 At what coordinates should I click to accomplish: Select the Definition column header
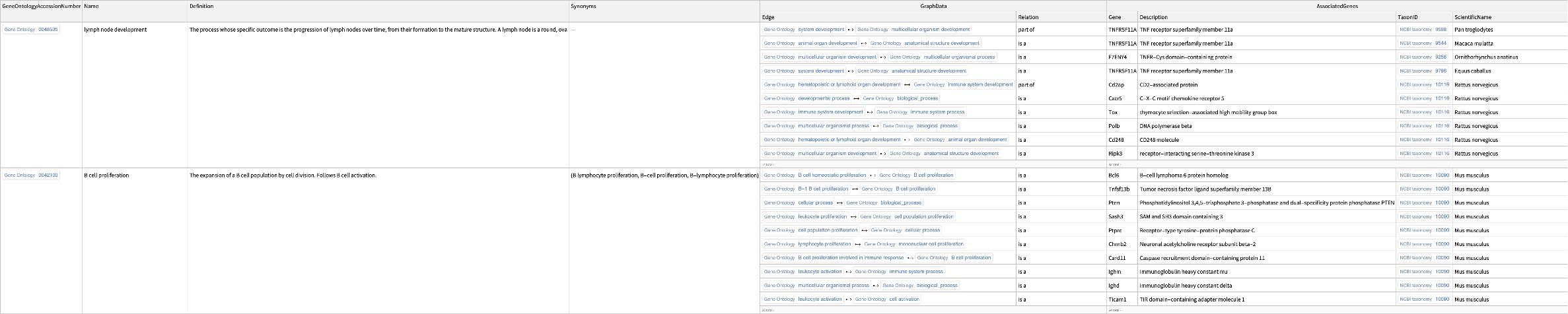(x=201, y=6)
